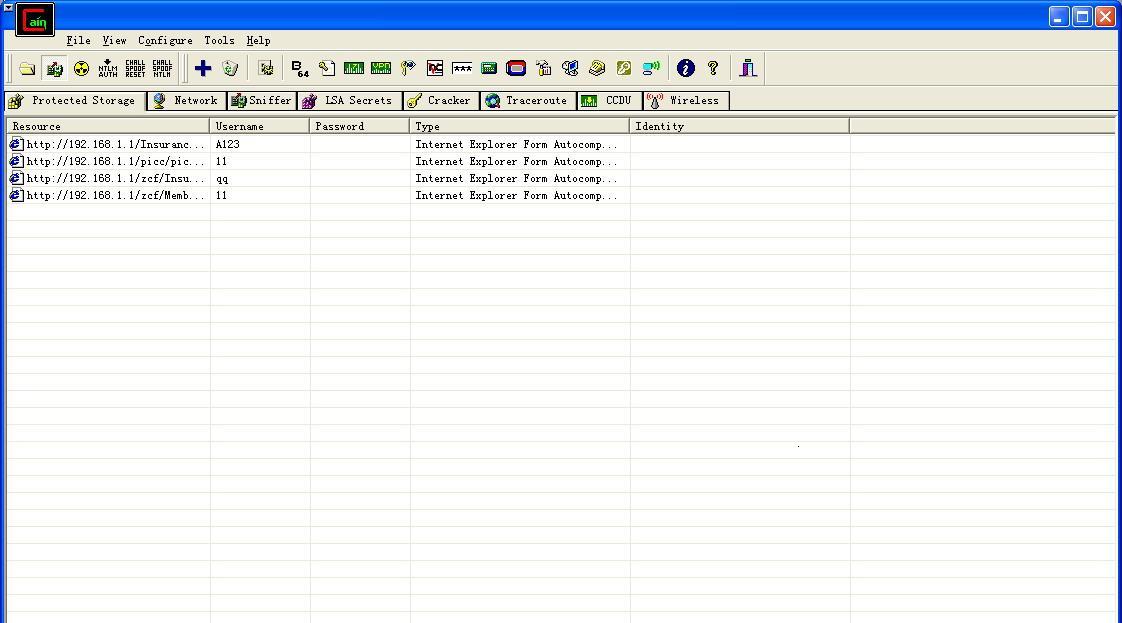The width and height of the screenshot is (1122, 623).
Task: Open the Base64 decoder tool icon
Action: pos(299,68)
